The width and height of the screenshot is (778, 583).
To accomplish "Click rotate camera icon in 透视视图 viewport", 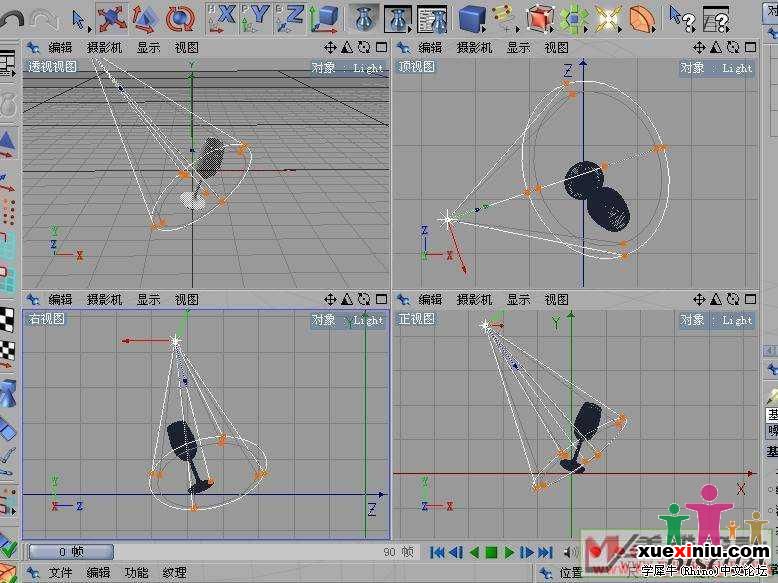I will [x=364, y=48].
